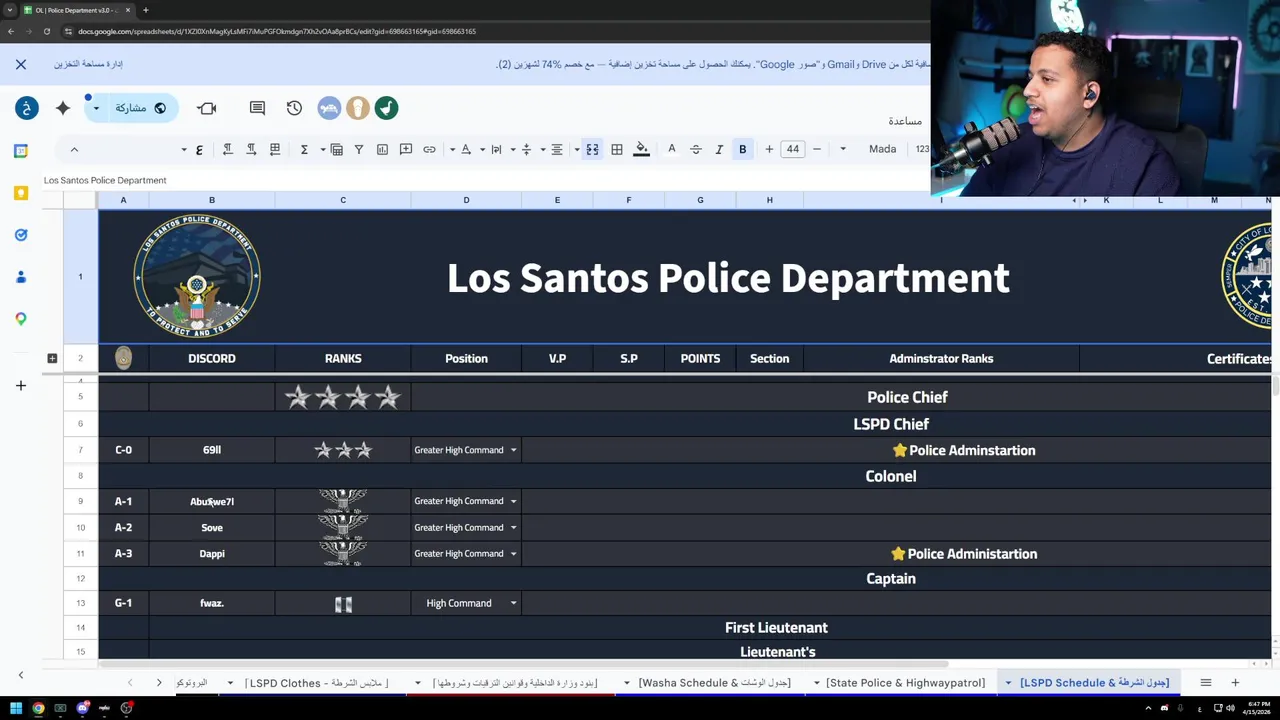Open Windows Start menu
This screenshot has width=1280, height=720.
pyautogui.click(x=16, y=708)
